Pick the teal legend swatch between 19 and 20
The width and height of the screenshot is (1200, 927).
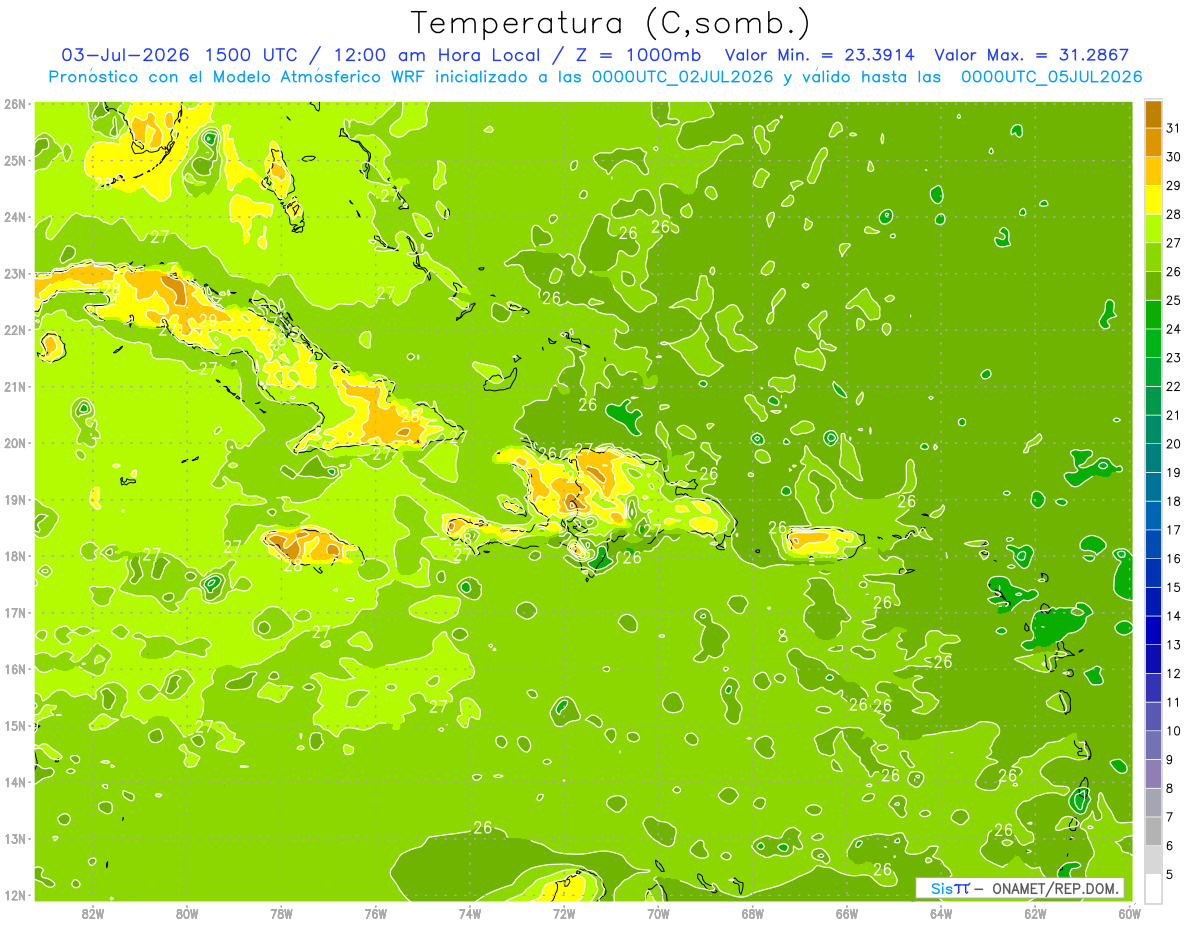pos(1153,458)
